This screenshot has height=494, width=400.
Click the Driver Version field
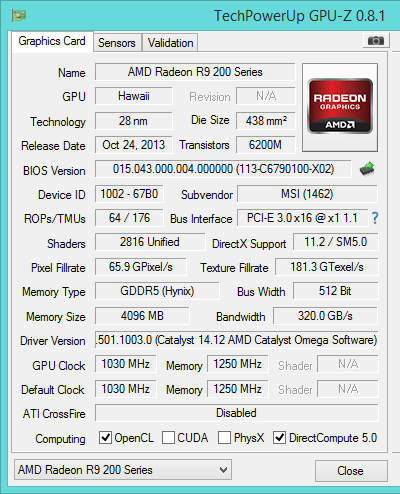coord(237,340)
